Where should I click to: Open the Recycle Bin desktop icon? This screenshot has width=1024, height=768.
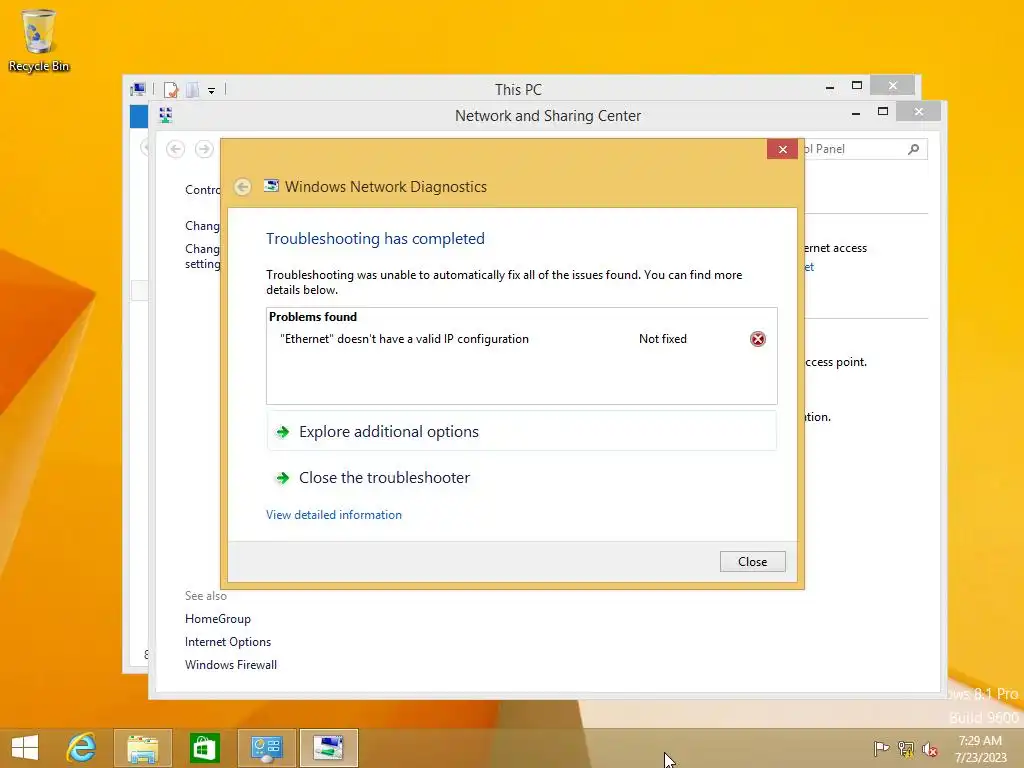coord(39,40)
